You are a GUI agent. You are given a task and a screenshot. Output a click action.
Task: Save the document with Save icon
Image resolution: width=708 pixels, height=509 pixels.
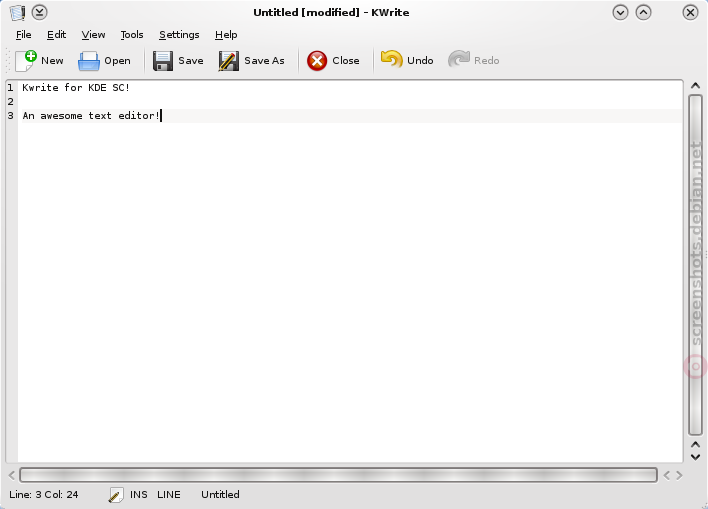click(178, 61)
